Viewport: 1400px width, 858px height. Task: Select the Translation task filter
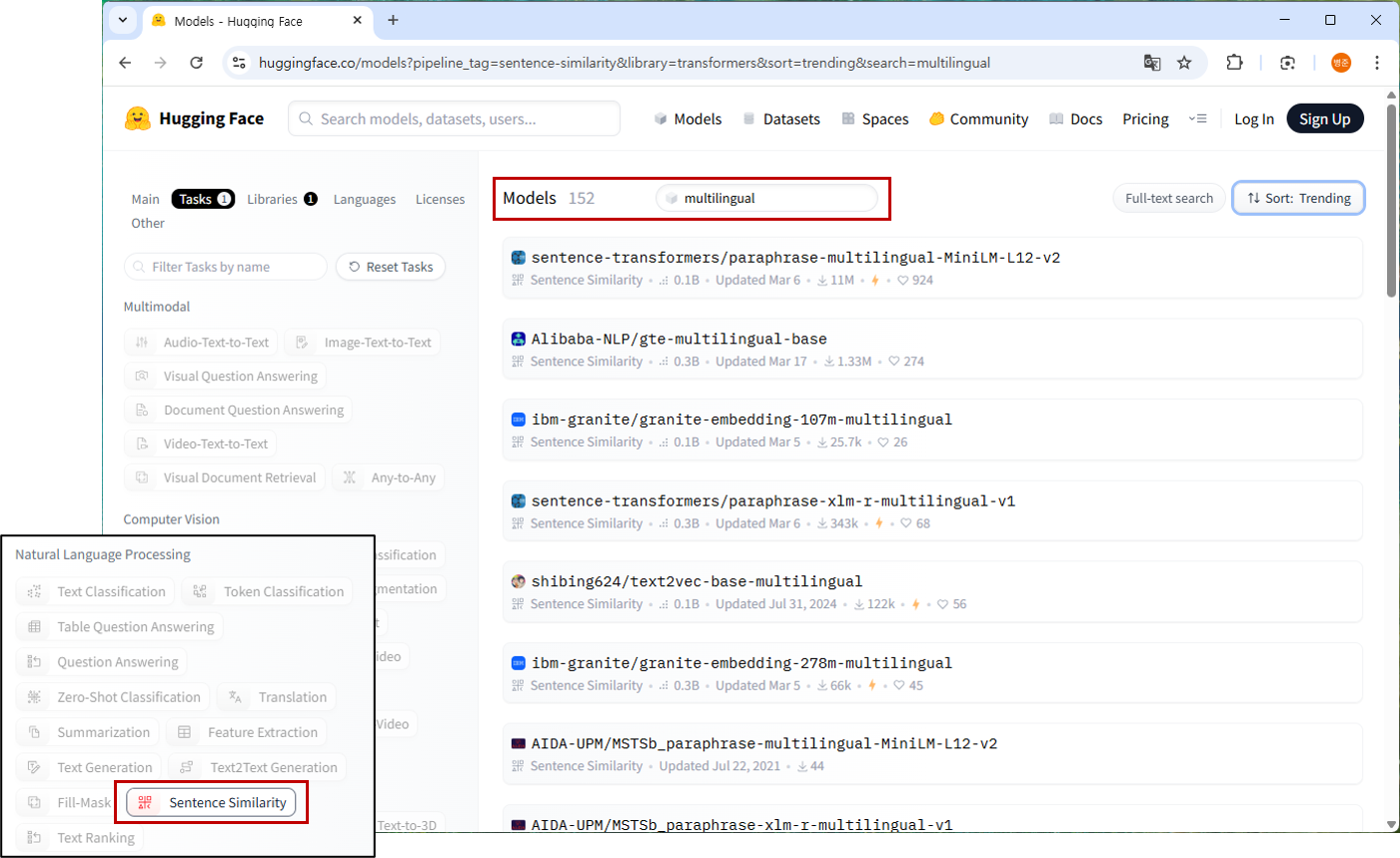point(277,697)
